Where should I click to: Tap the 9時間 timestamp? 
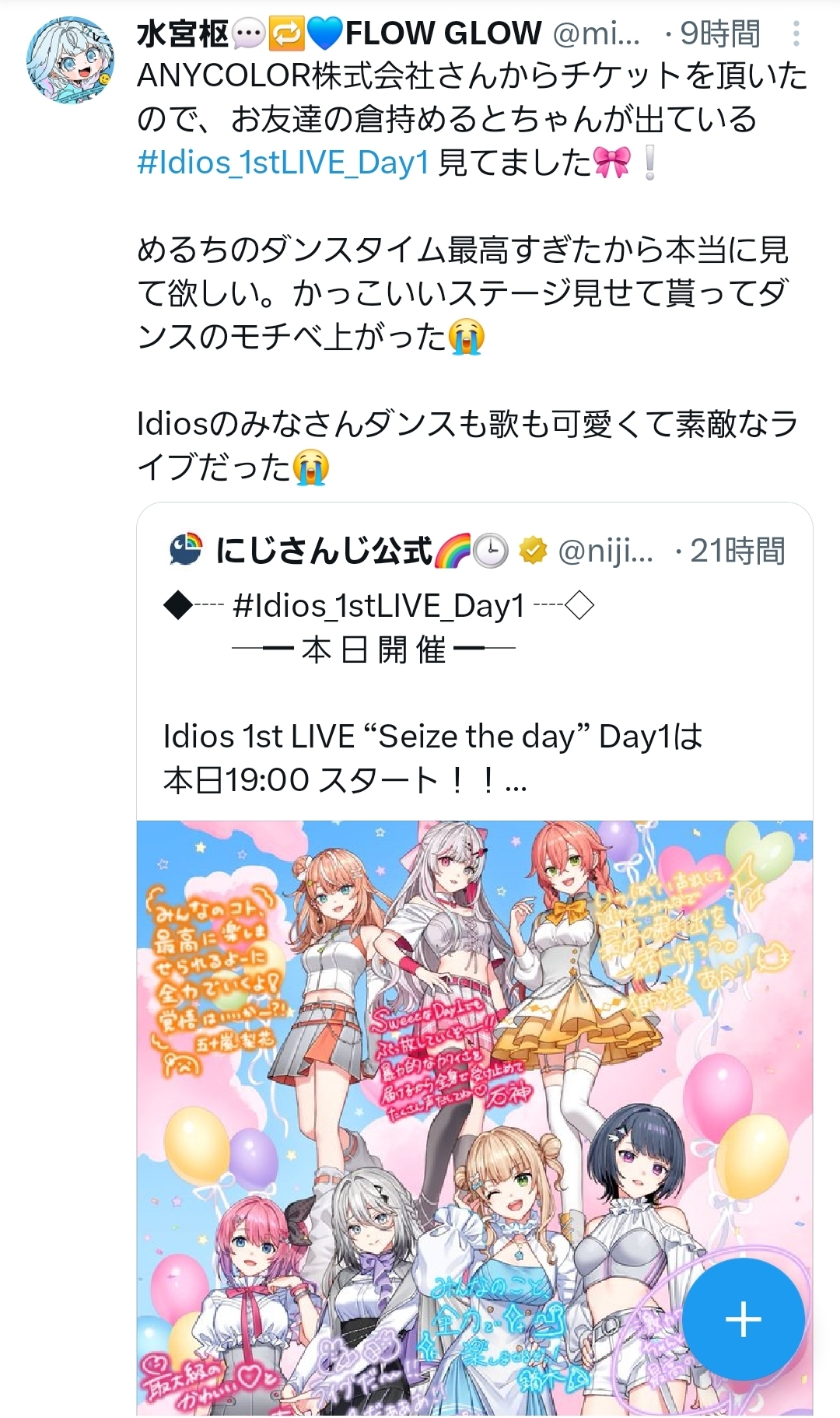click(719, 33)
